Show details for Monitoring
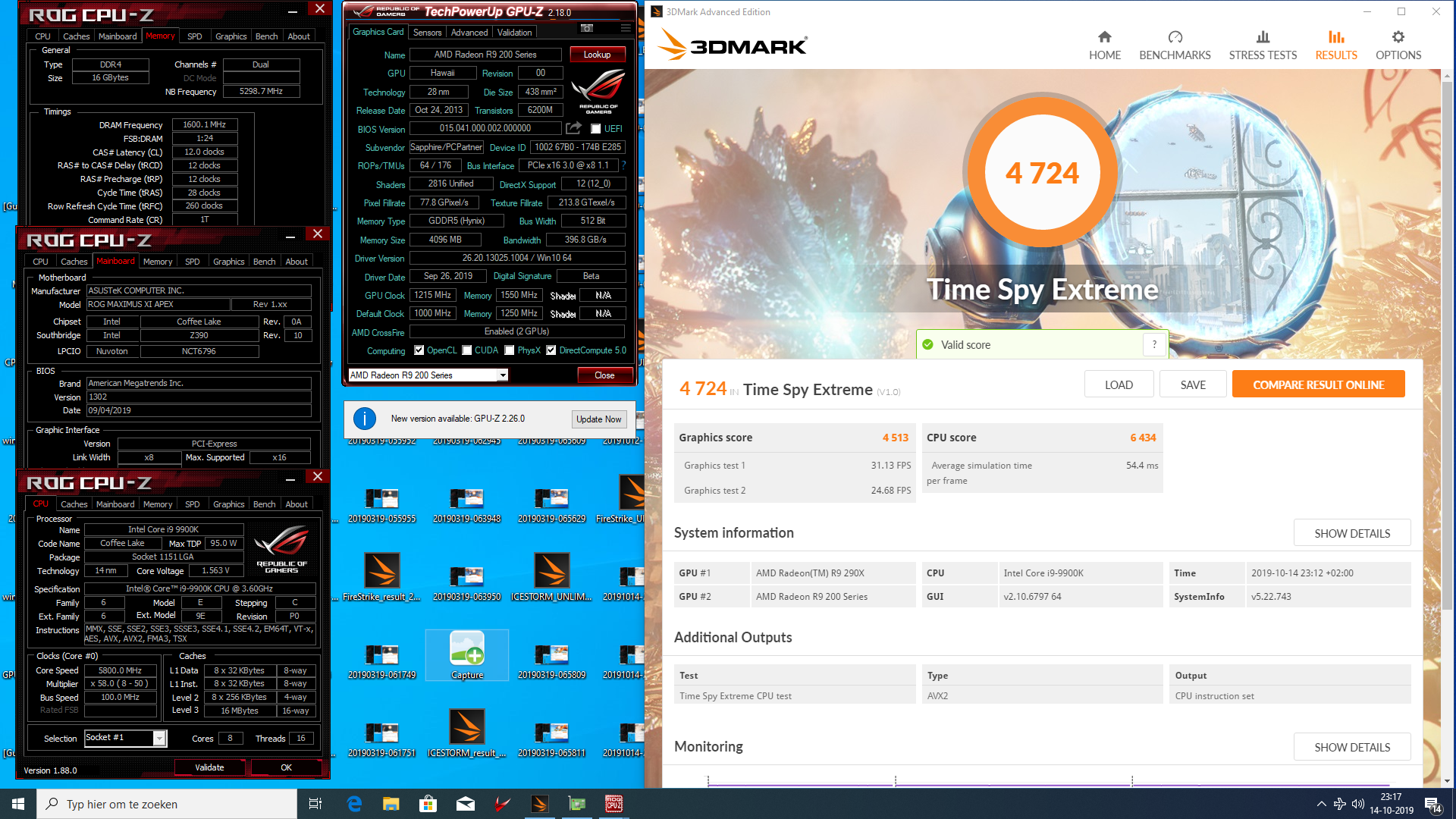Image resolution: width=1456 pixels, height=819 pixels. pos(1352,747)
